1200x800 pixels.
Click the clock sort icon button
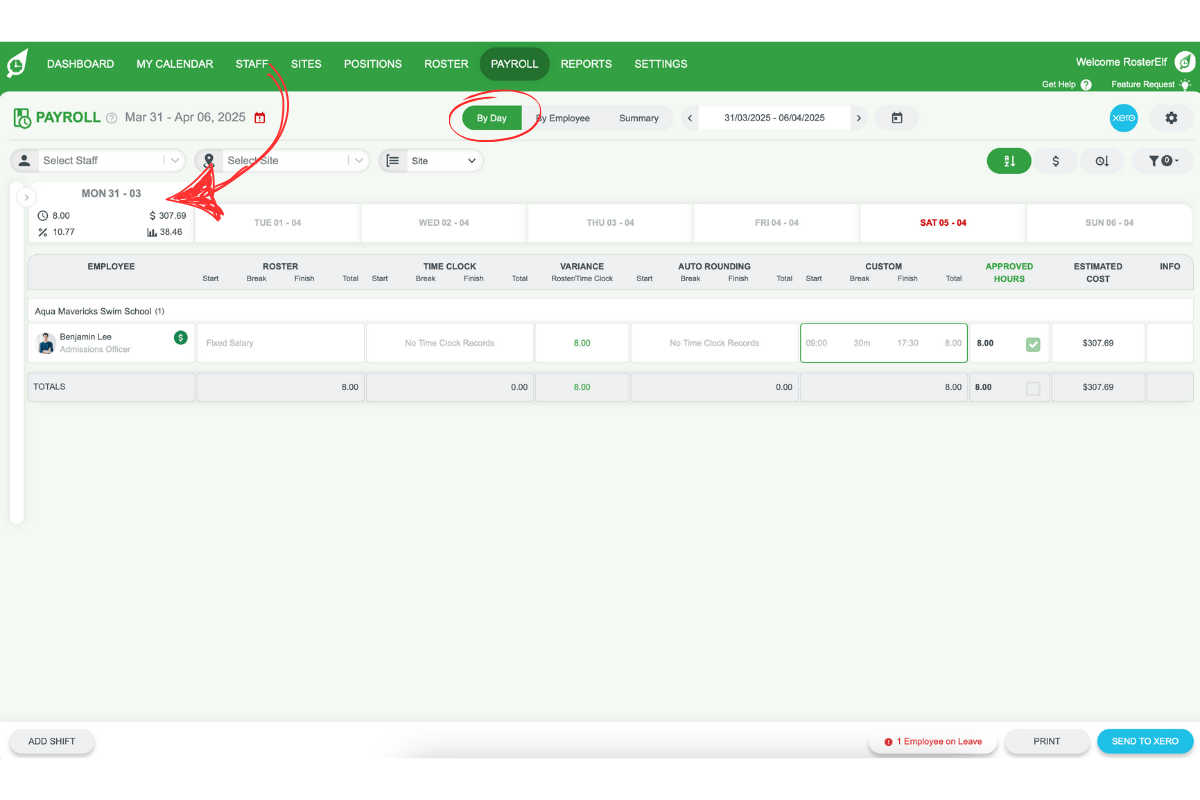[x=1102, y=161]
